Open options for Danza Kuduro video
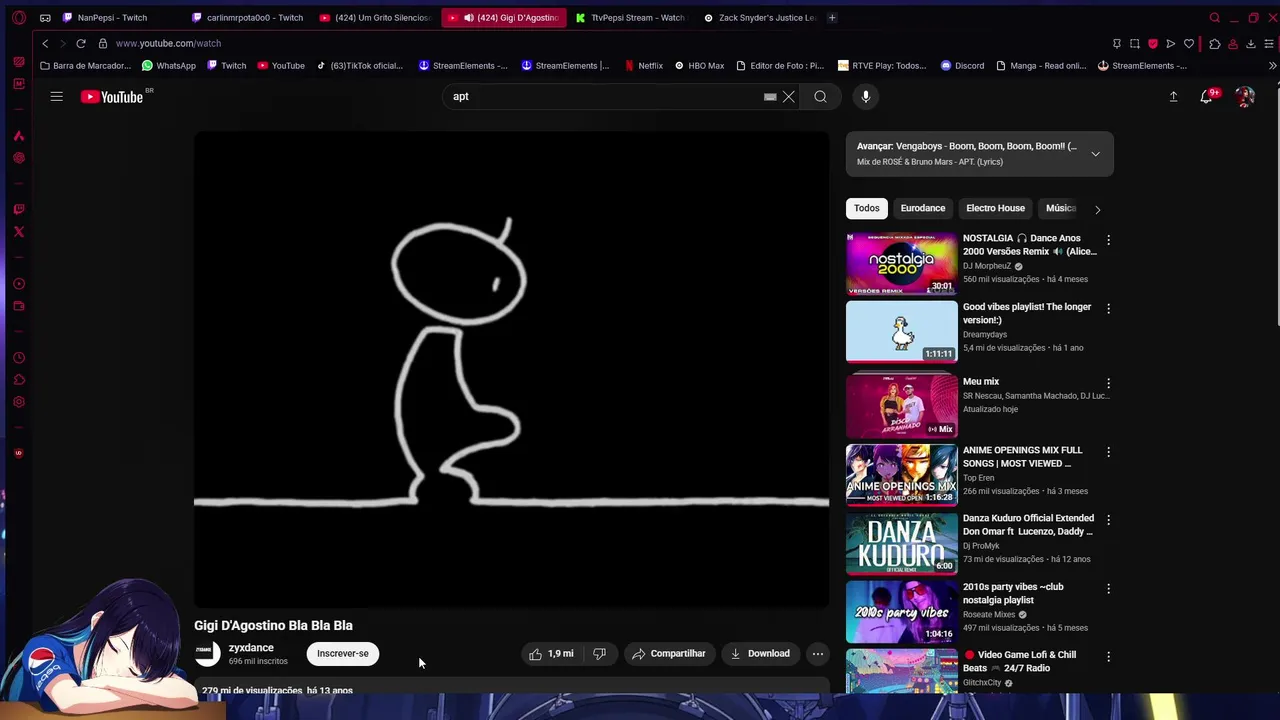Screen dimensions: 1280x720 (x=1108, y=520)
